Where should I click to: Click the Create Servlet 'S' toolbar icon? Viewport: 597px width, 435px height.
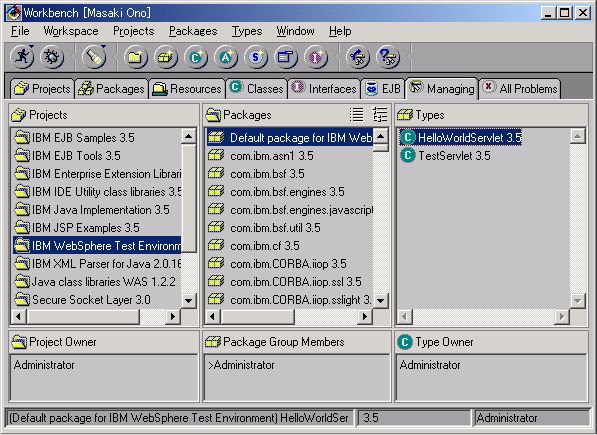coord(256,57)
